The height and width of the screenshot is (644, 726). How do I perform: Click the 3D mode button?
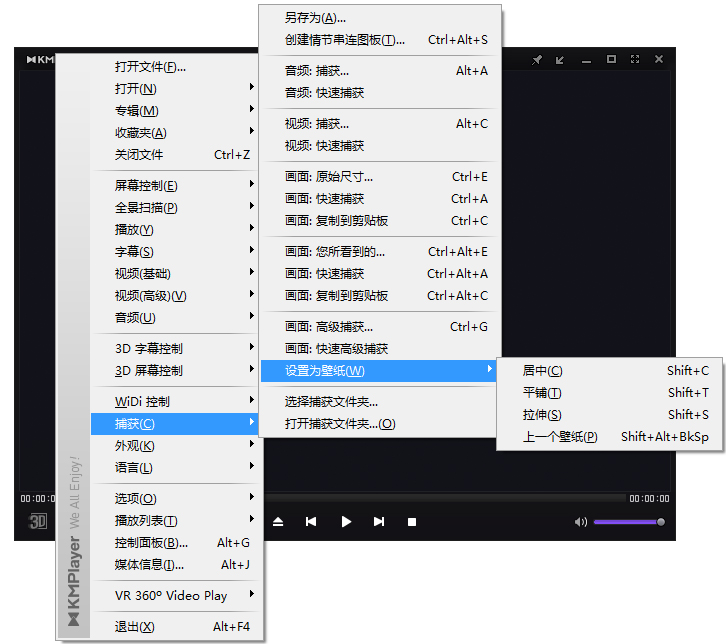point(38,521)
